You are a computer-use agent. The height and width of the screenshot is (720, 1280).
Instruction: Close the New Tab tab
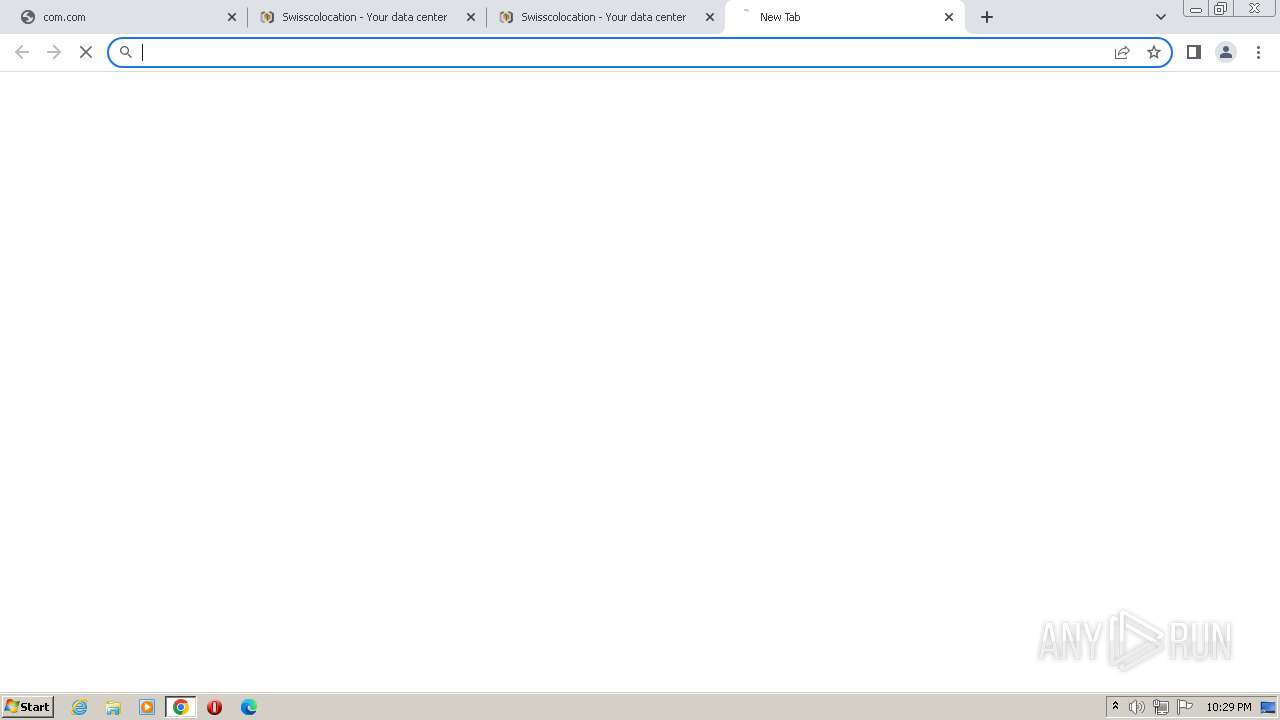(x=949, y=17)
